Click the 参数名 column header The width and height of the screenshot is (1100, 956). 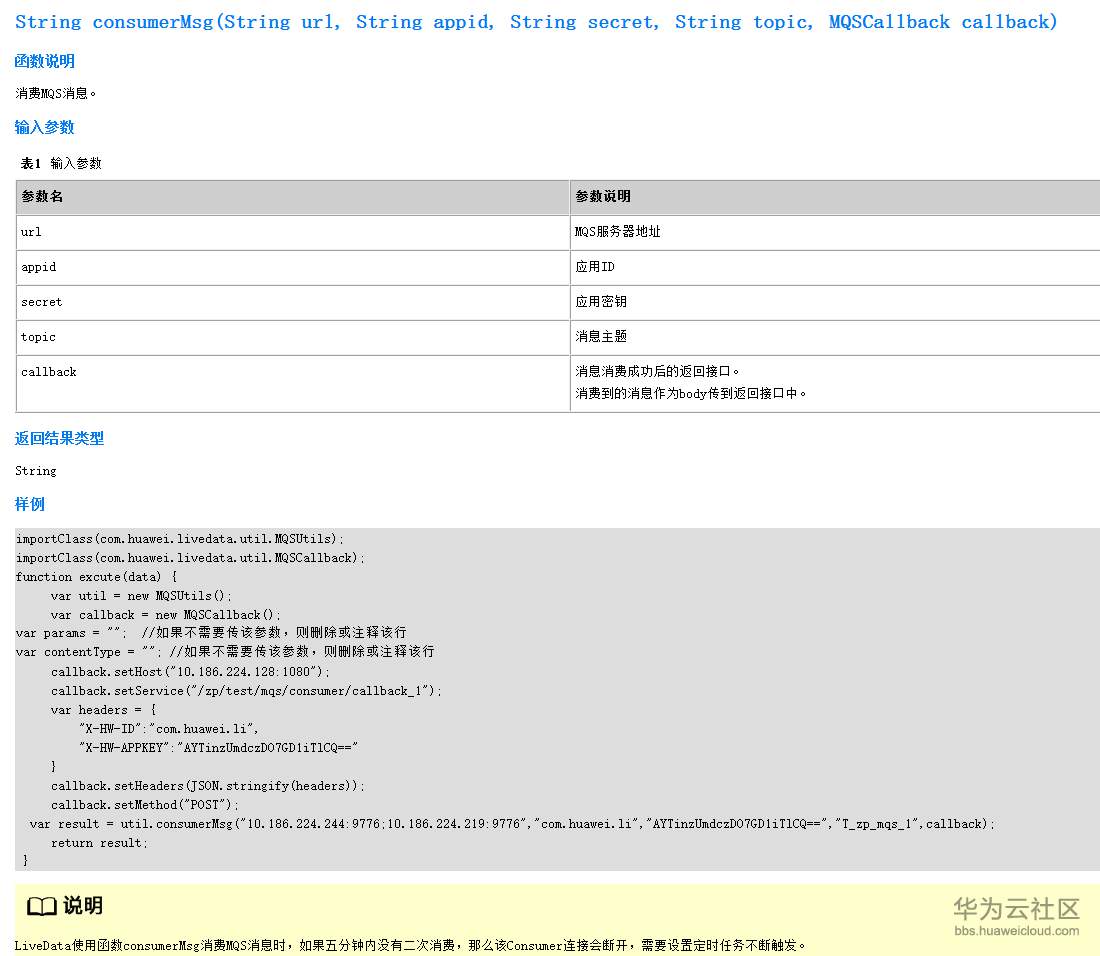coord(293,197)
